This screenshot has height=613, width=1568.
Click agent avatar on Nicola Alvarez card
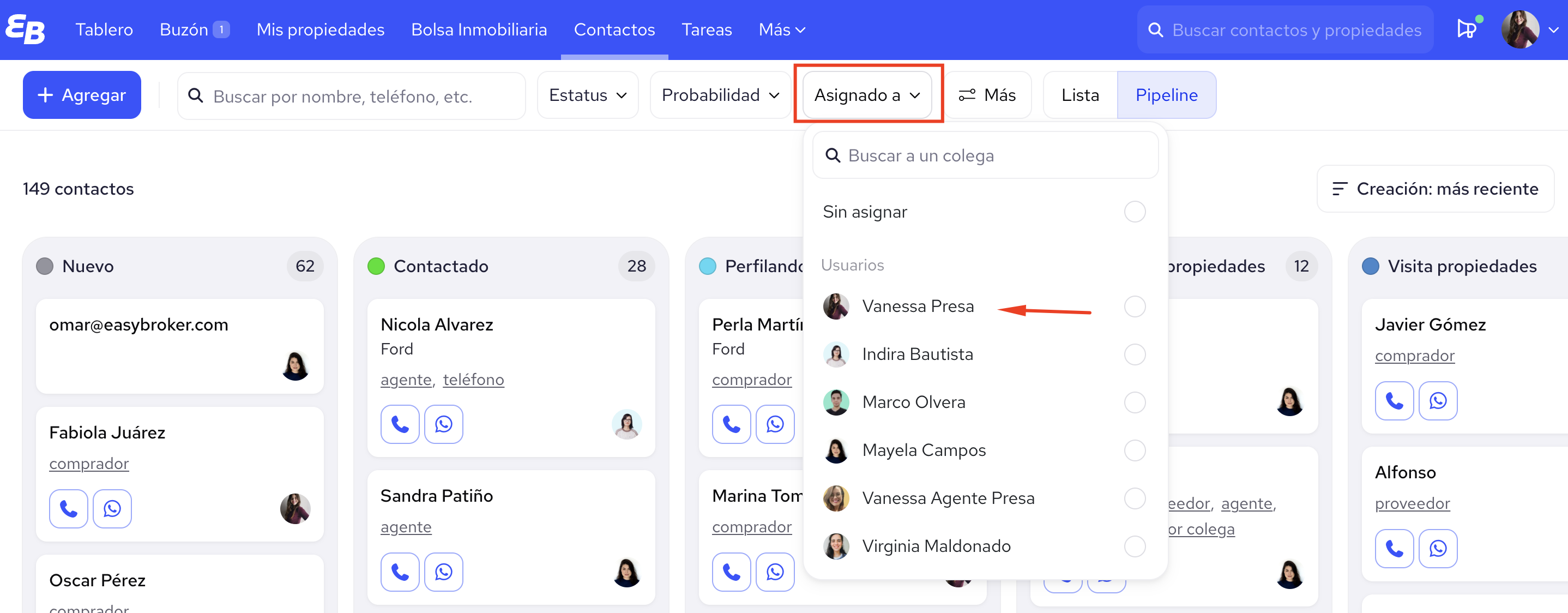[x=627, y=424]
